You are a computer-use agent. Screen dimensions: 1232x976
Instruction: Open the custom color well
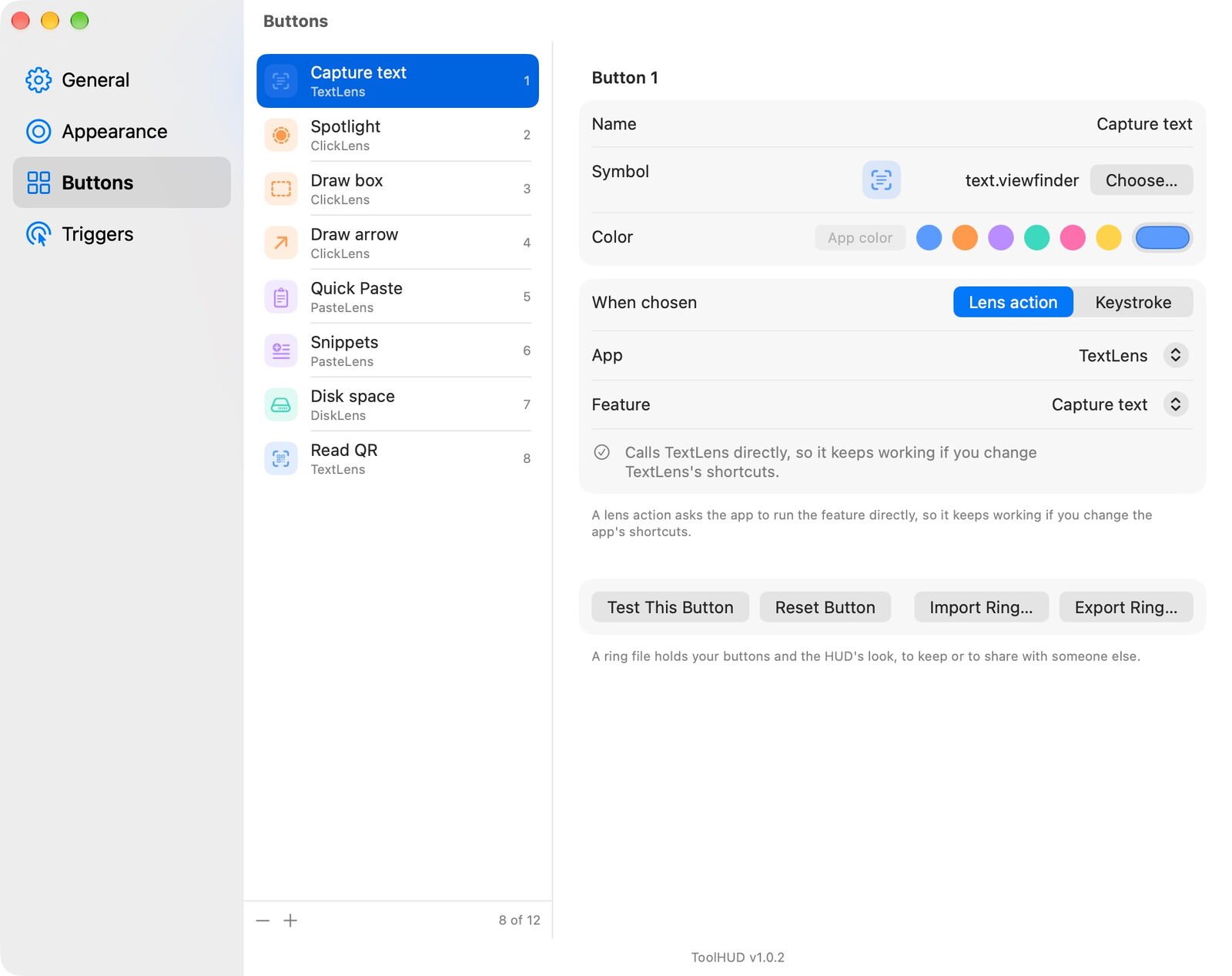click(1163, 237)
